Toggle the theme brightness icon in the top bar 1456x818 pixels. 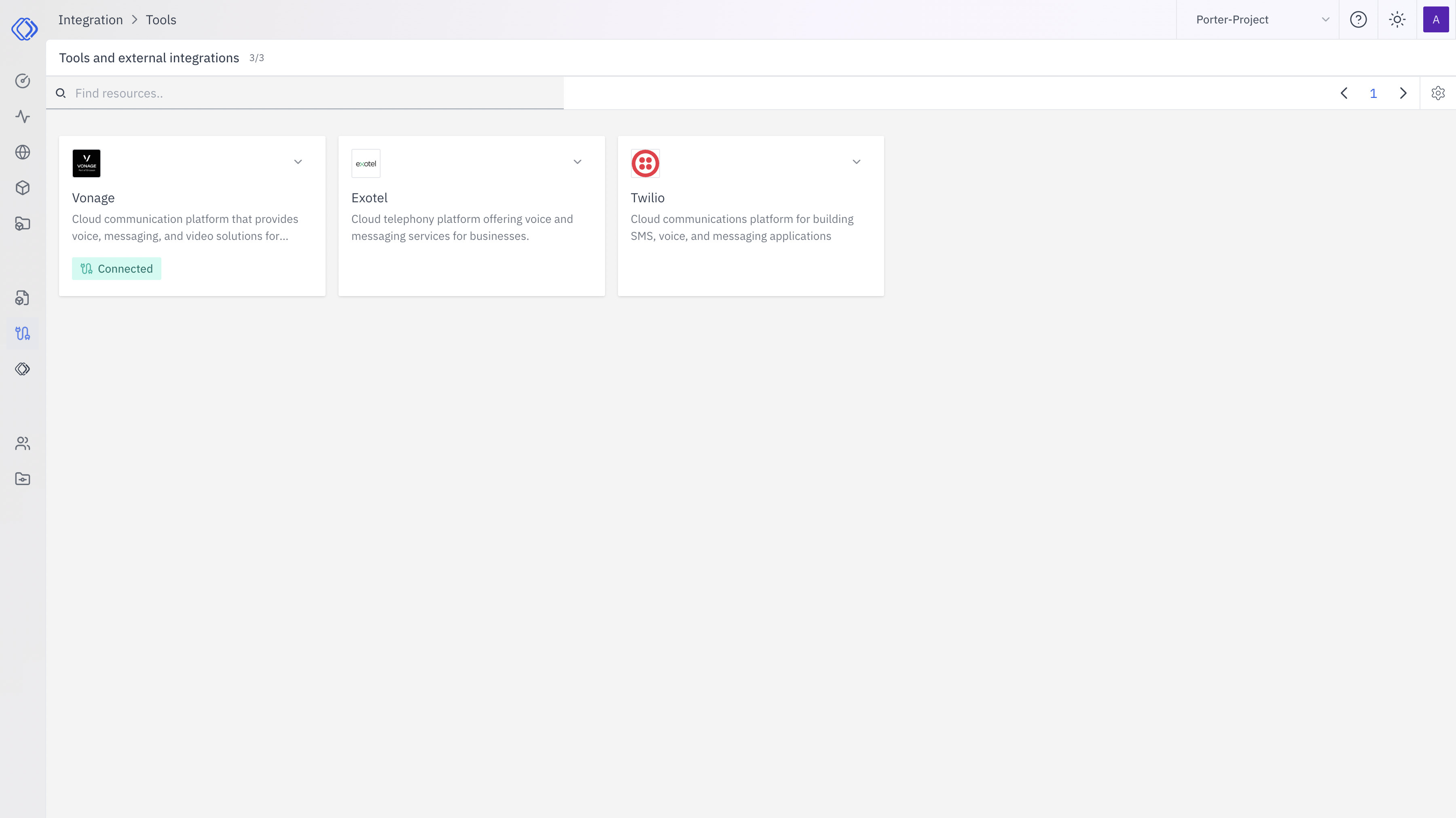click(x=1397, y=19)
